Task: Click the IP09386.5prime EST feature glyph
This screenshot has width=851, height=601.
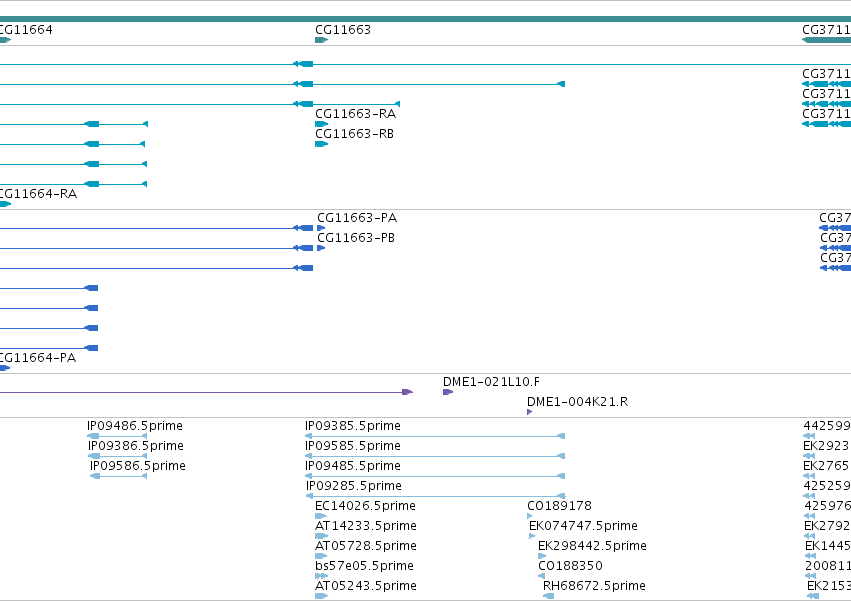Action: tap(117, 456)
